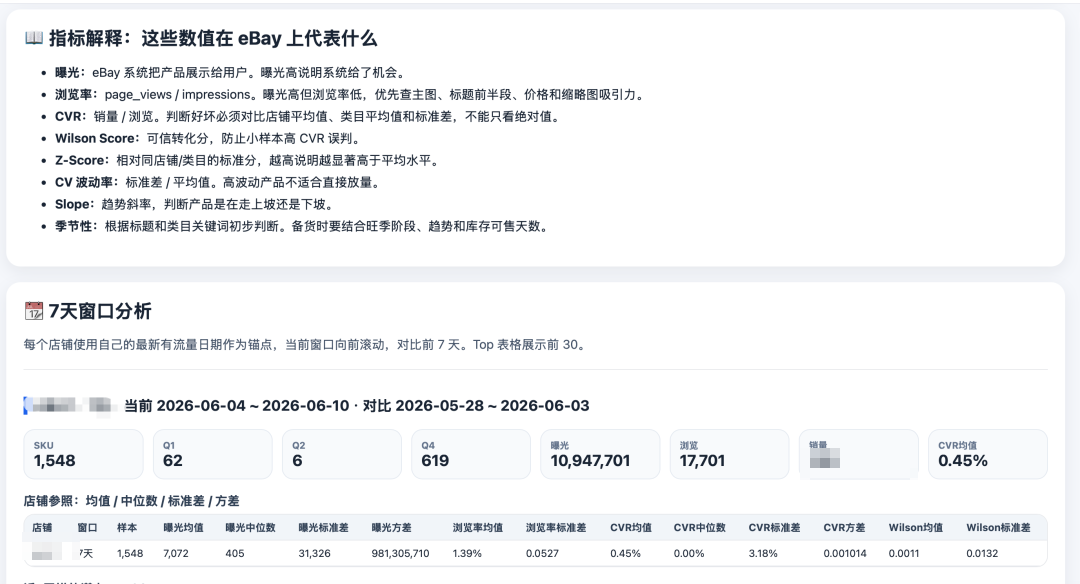Click the 曝光中位数 column header
The height and width of the screenshot is (584, 1080).
coord(250,528)
